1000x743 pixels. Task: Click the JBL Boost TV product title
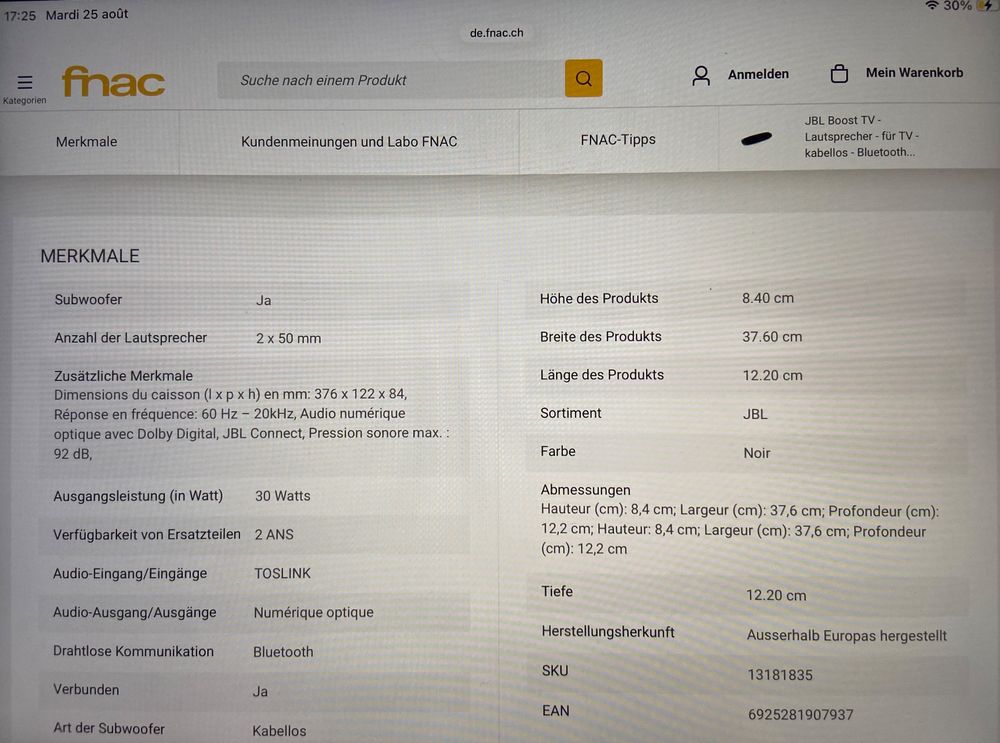tap(862, 136)
